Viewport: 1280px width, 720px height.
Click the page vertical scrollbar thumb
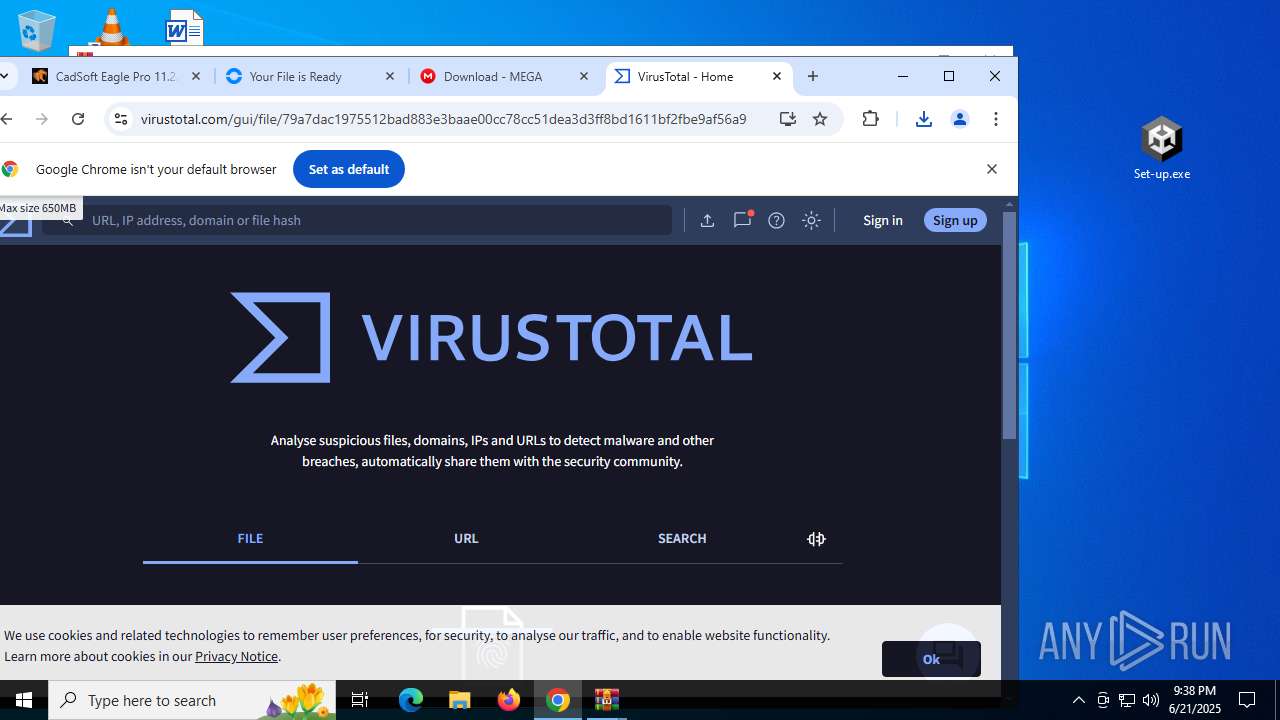(x=1009, y=325)
